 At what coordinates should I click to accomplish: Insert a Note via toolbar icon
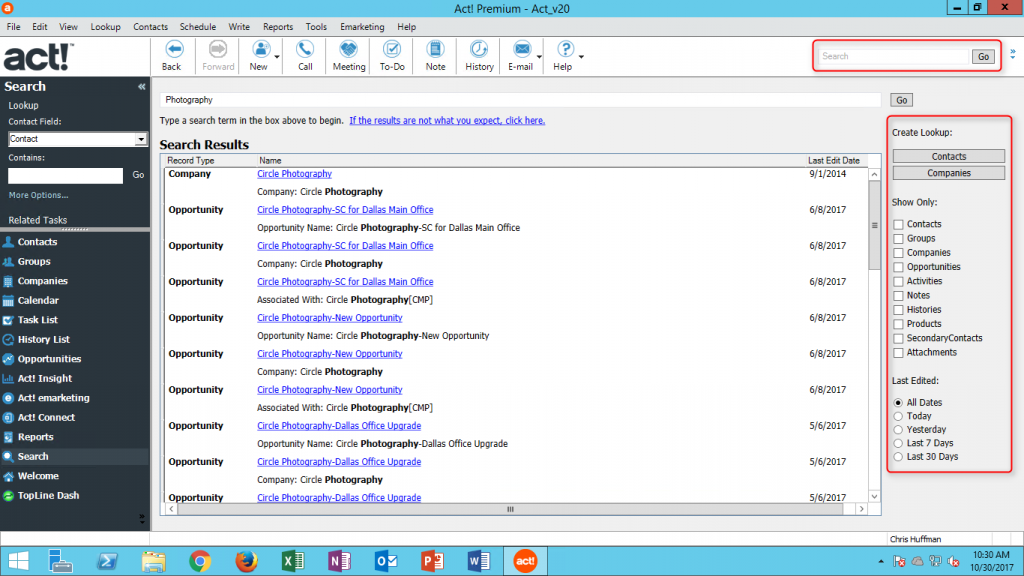pyautogui.click(x=435, y=56)
